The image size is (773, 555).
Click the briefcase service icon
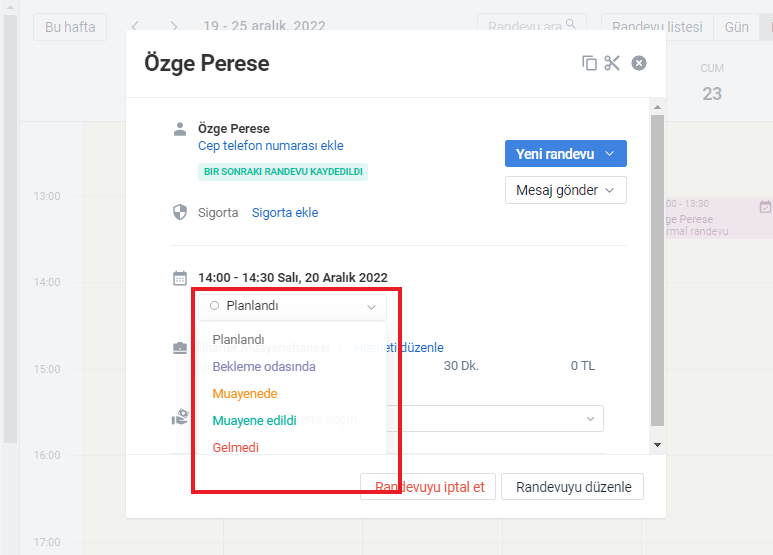[180, 348]
